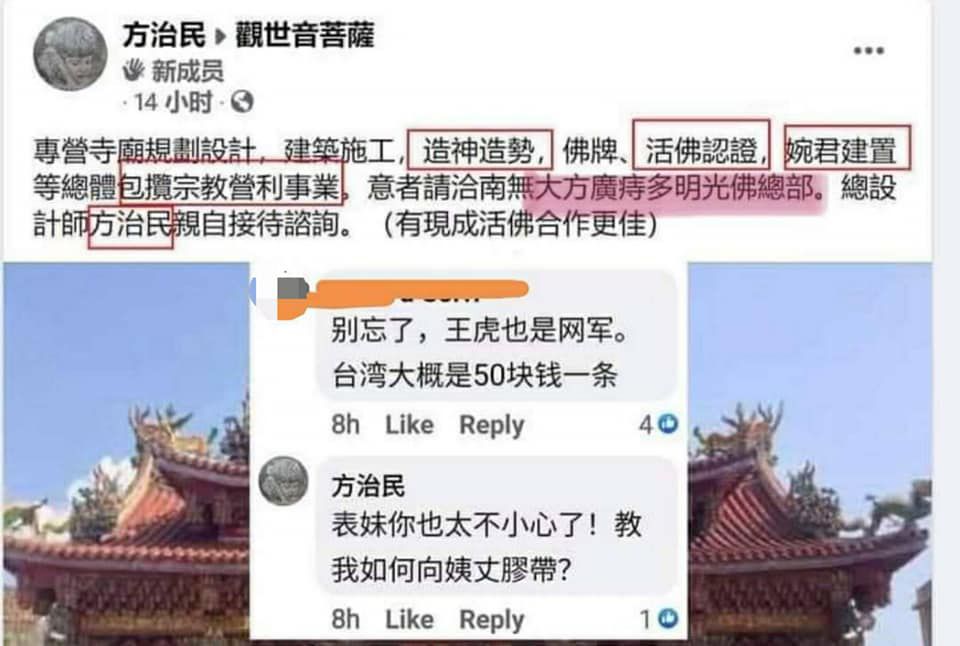Click the 方治民 commenter's small avatar
The width and height of the screenshot is (960, 646).
point(283,481)
